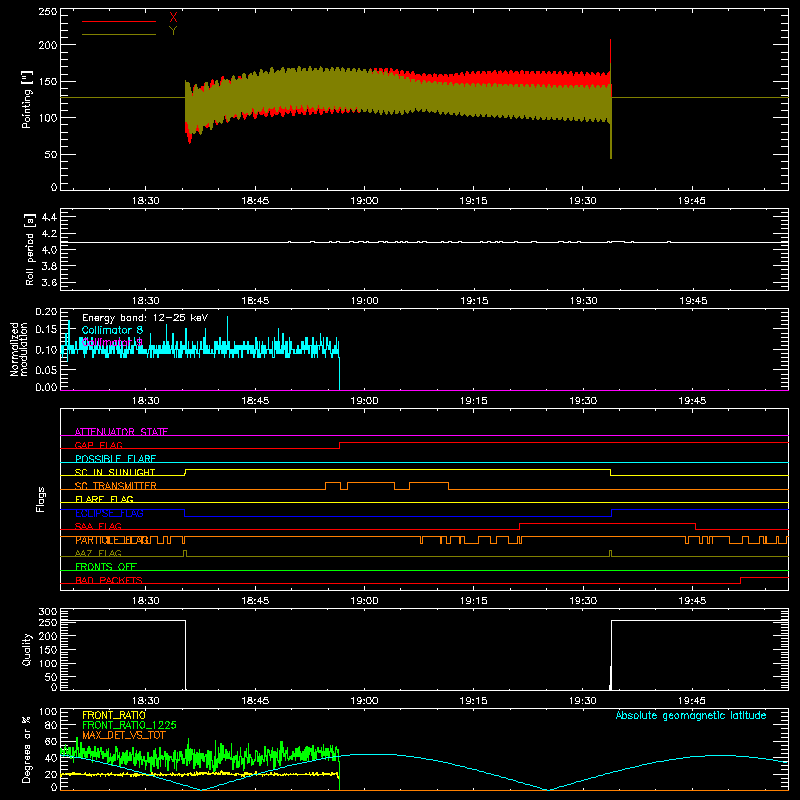Click the 'Absolute geomagnetic latitude' label
This screenshot has width=800, height=800.
coord(691,716)
